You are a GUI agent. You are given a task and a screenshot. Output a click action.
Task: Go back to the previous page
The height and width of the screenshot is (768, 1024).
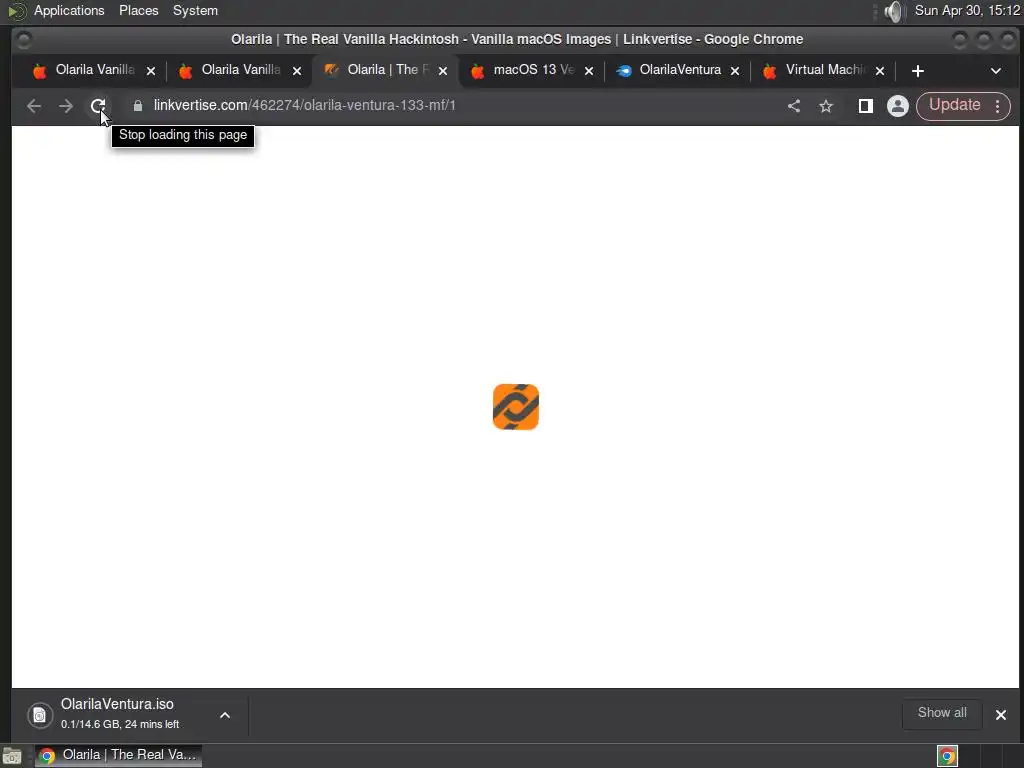point(34,106)
